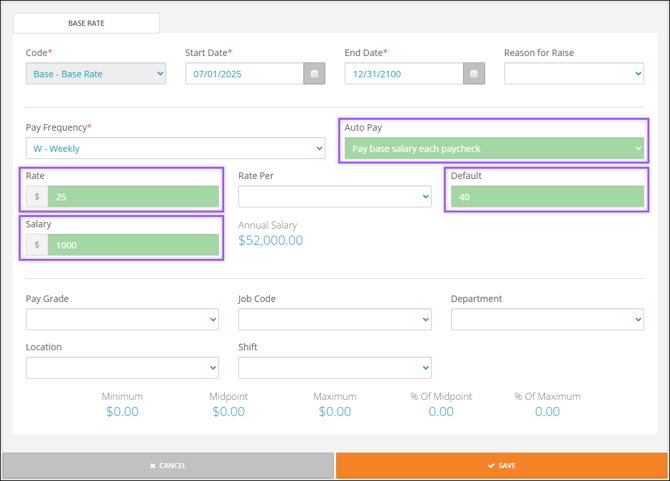The height and width of the screenshot is (481, 670).
Task: Click the End Date field 12/31/2100
Action: (404, 73)
